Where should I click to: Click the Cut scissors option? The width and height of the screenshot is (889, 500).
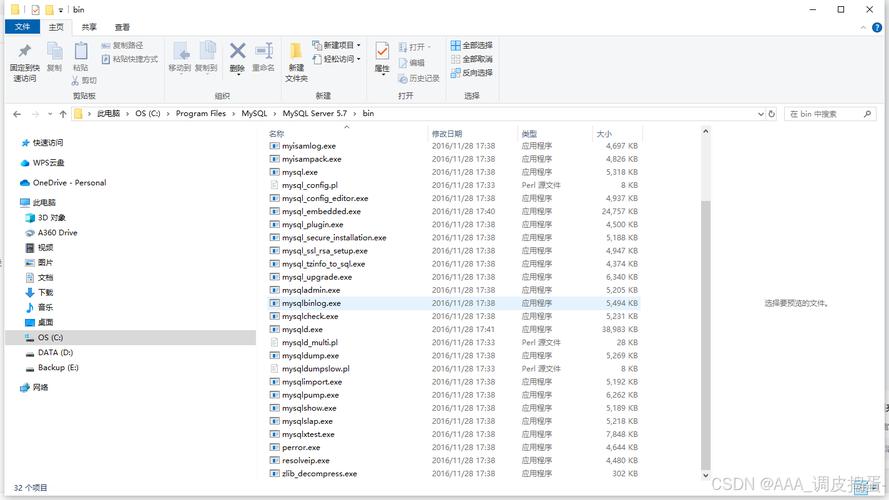click(84, 80)
